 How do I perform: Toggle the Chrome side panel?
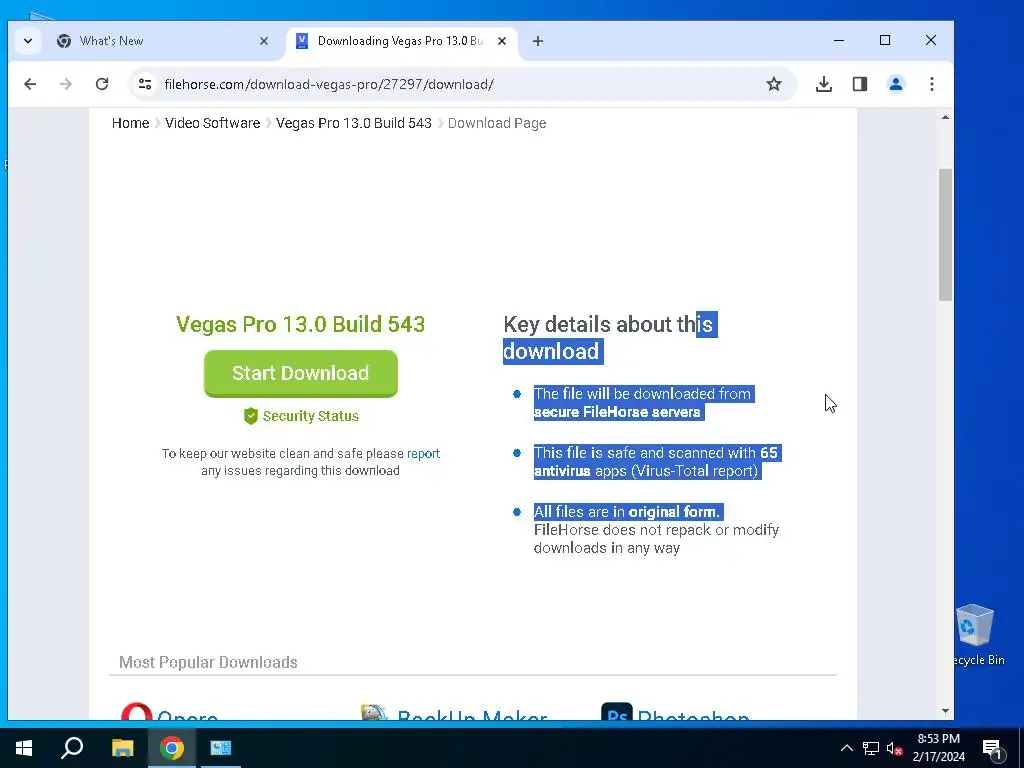859,84
